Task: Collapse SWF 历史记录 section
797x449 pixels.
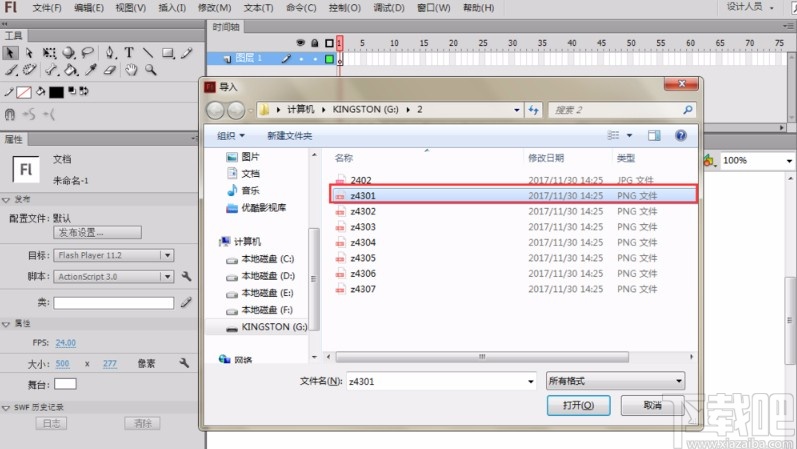Action: (x=6, y=408)
